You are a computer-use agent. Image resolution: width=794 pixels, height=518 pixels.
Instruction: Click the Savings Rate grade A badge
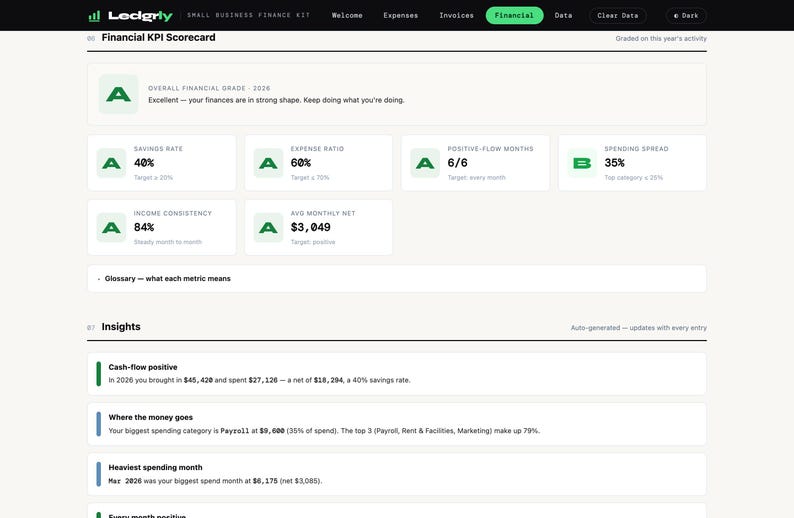[111, 163]
